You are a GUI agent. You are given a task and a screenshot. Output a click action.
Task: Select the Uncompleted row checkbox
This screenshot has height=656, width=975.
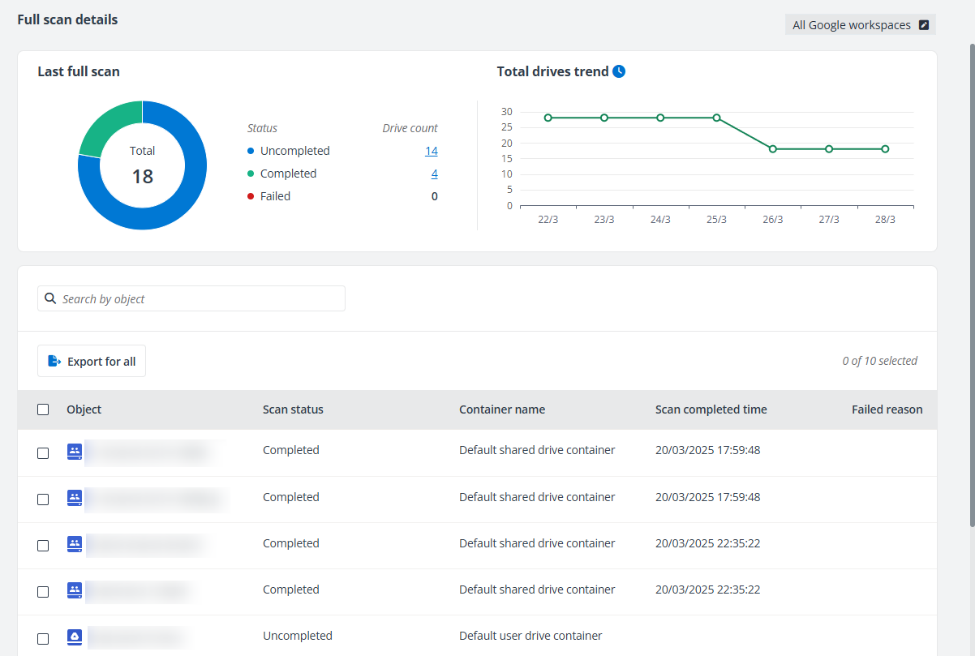[x=43, y=638]
